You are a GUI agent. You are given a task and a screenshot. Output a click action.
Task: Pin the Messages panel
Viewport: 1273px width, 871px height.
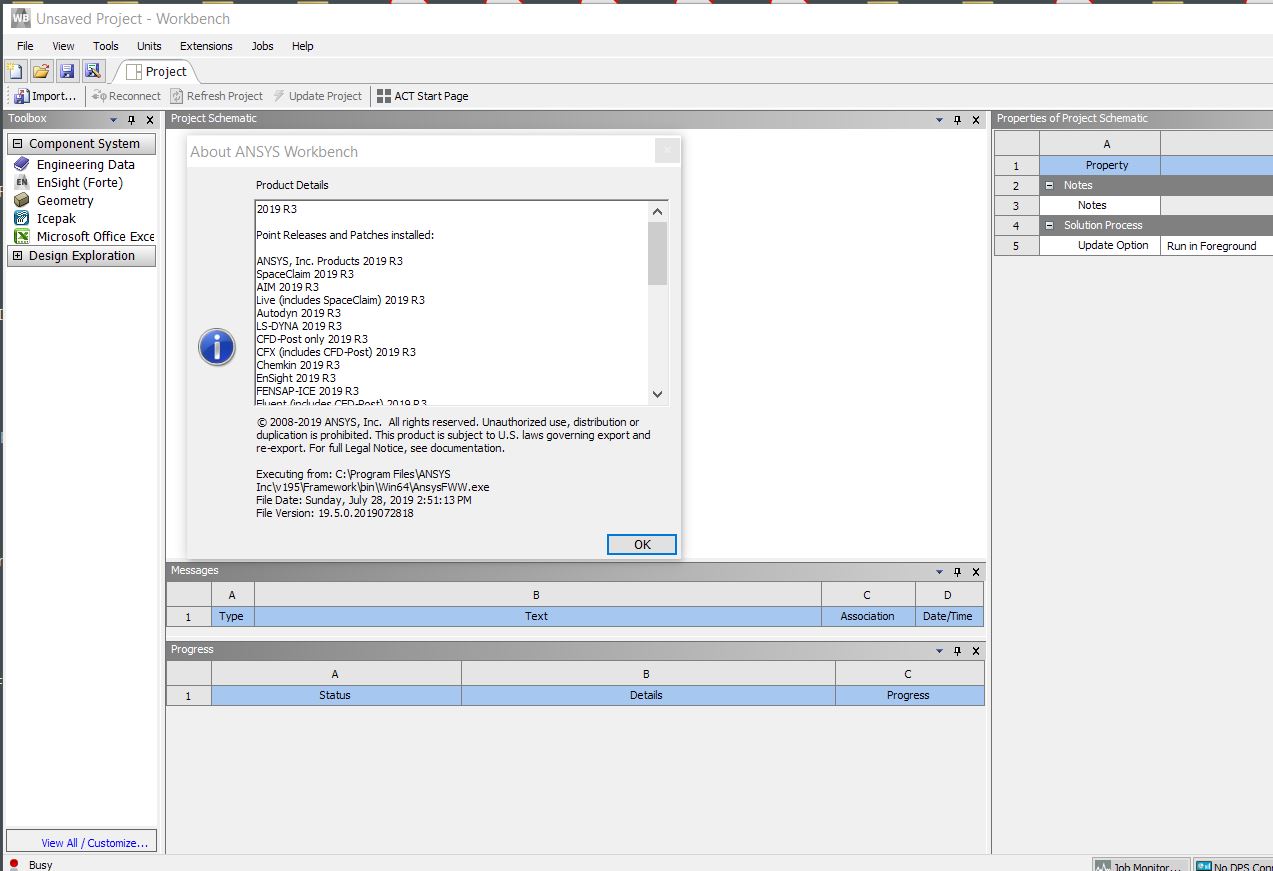tap(957, 572)
